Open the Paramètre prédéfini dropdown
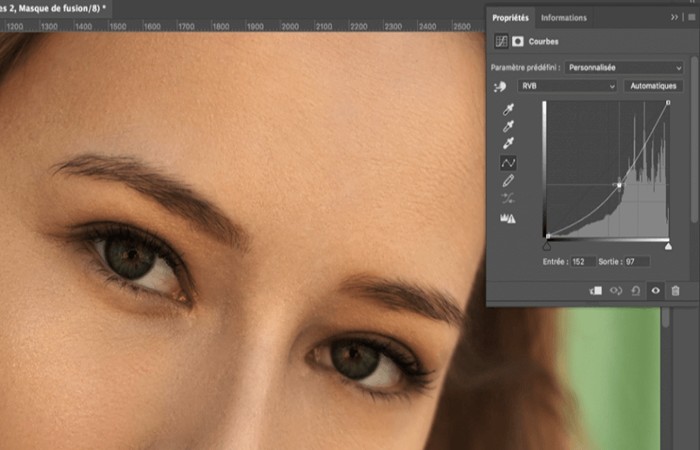 click(x=624, y=68)
